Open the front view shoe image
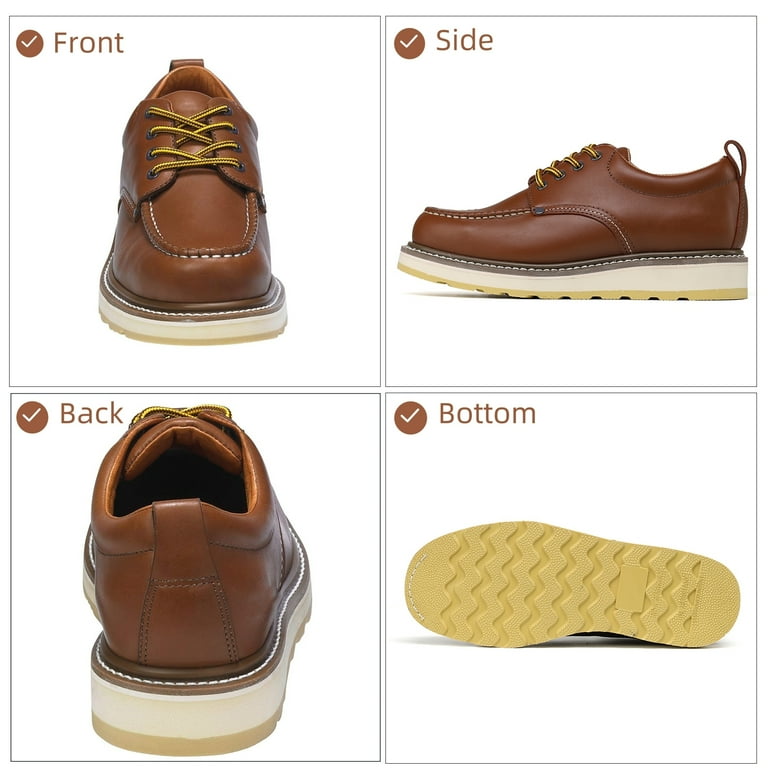 click(x=192, y=202)
